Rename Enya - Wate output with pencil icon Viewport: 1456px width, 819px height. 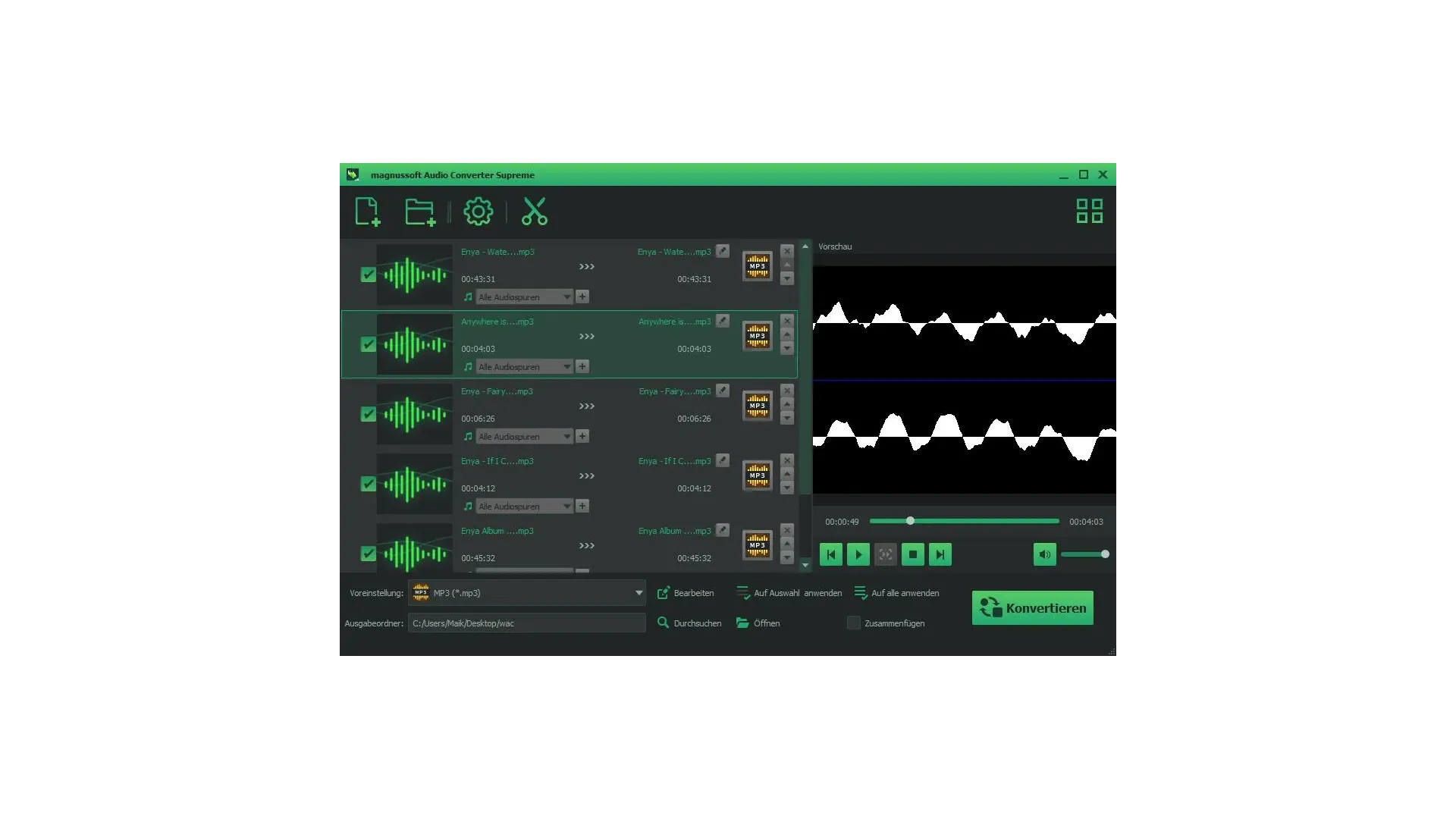[723, 251]
